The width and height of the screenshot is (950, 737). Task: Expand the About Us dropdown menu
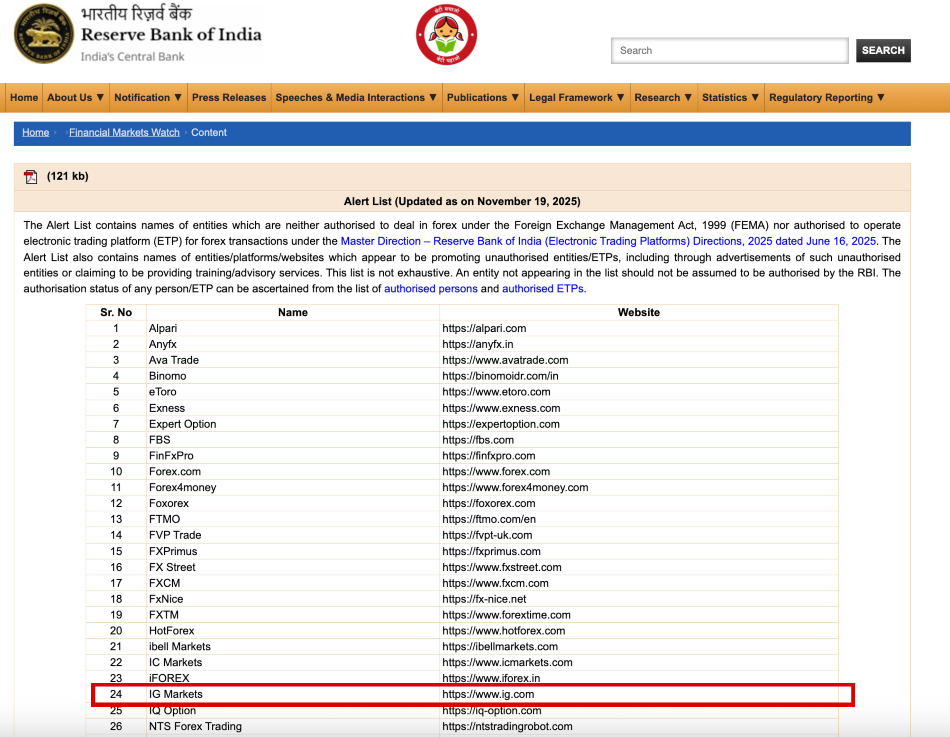tap(75, 98)
